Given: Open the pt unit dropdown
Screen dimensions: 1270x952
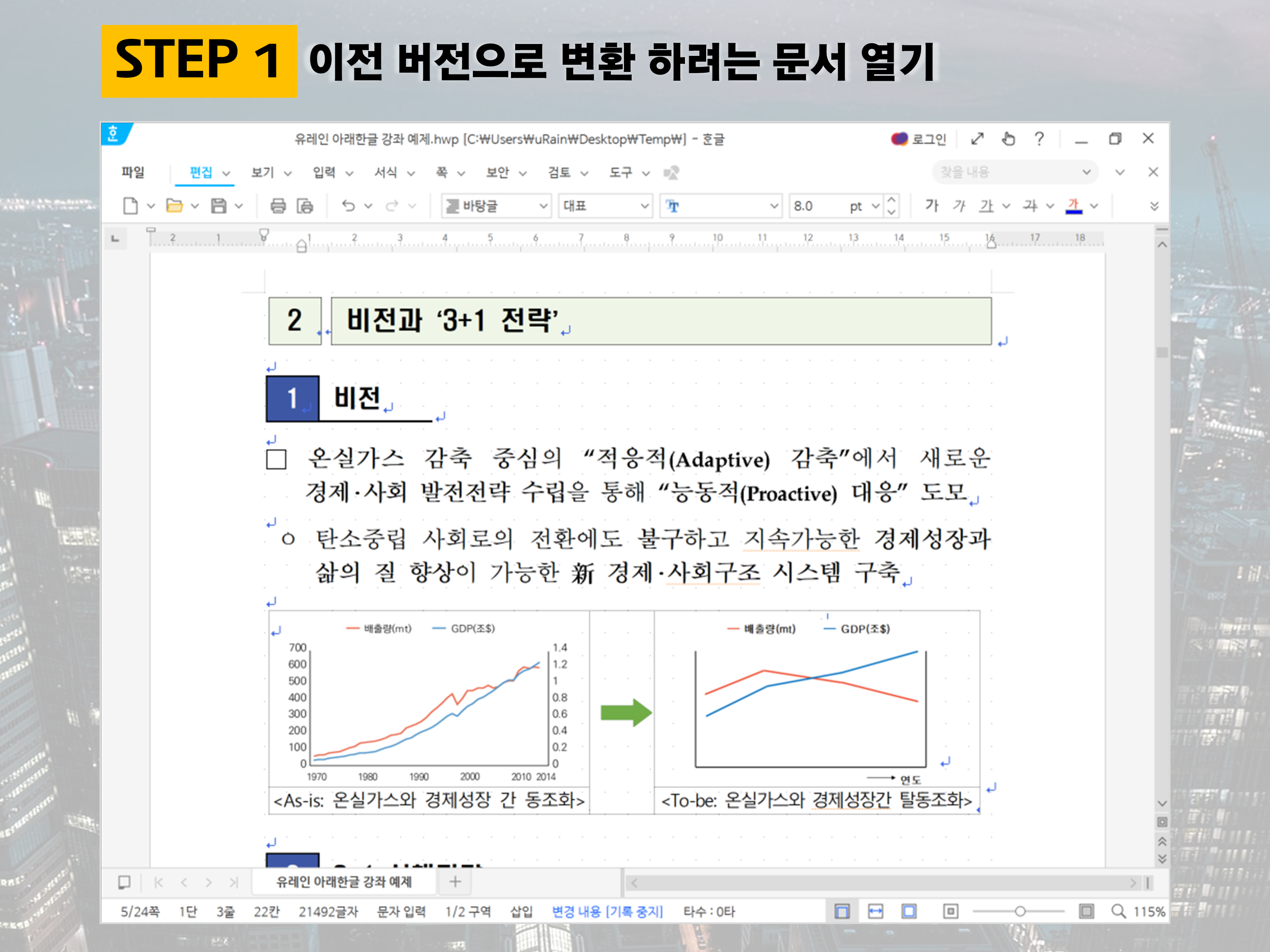Looking at the screenshot, I should tap(875, 206).
